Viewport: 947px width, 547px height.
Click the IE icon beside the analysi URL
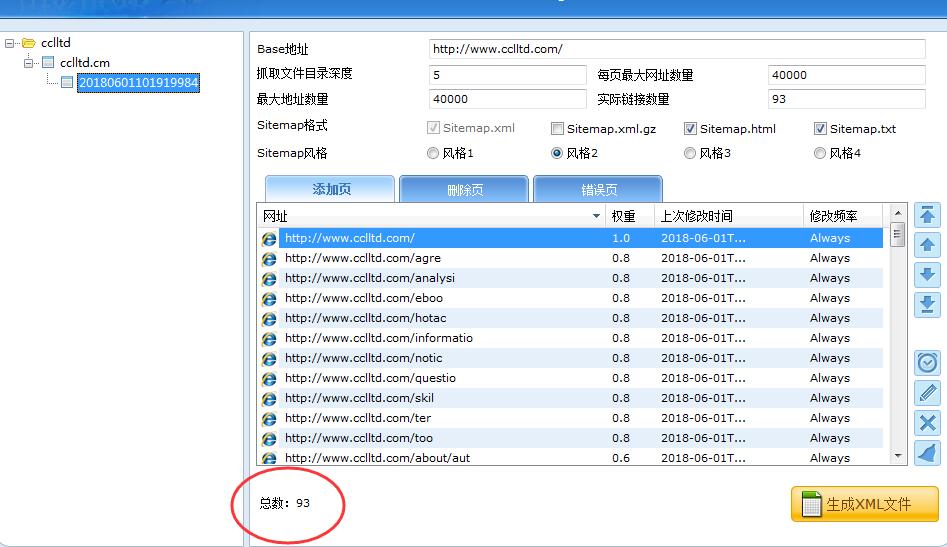point(269,278)
